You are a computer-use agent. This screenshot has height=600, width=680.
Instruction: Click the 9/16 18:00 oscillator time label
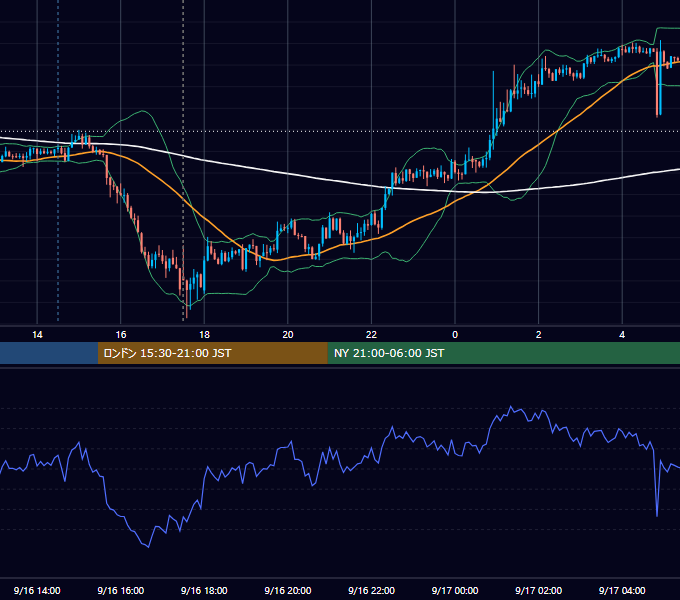[x=204, y=590]
